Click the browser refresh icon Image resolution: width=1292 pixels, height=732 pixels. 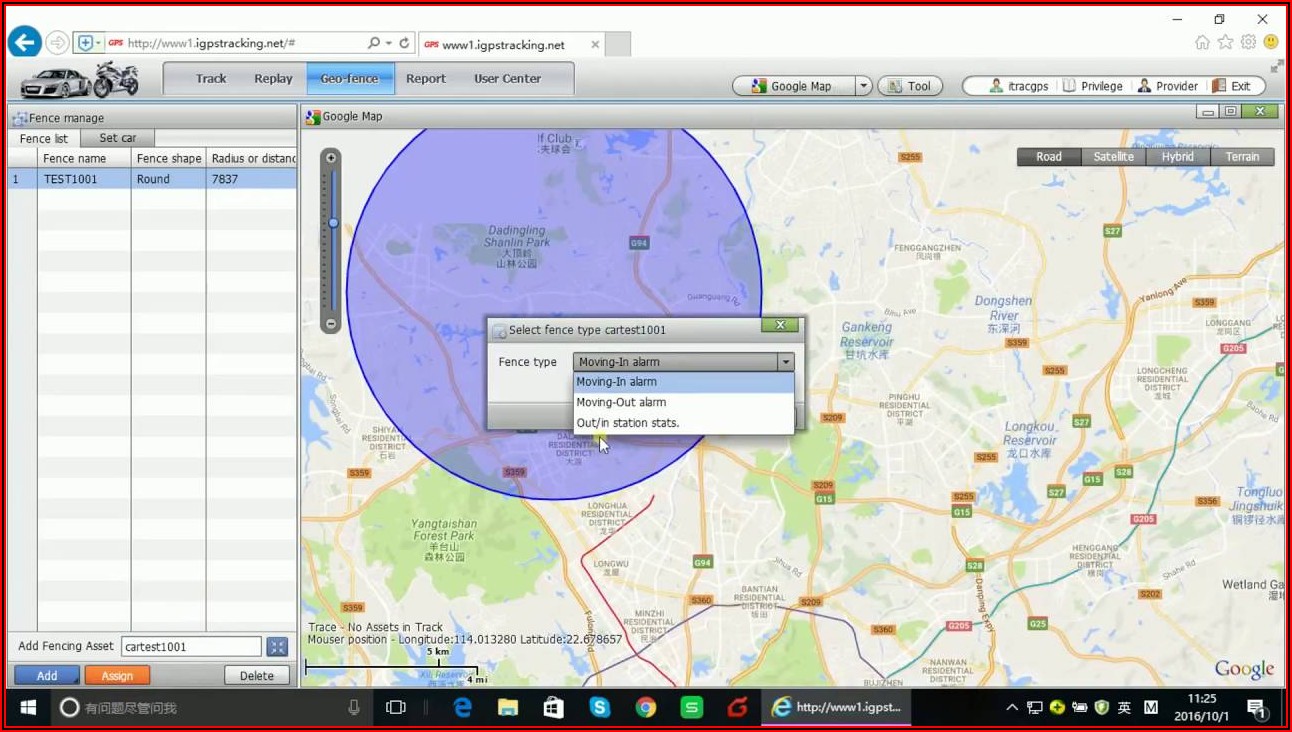tap(405, 43)
